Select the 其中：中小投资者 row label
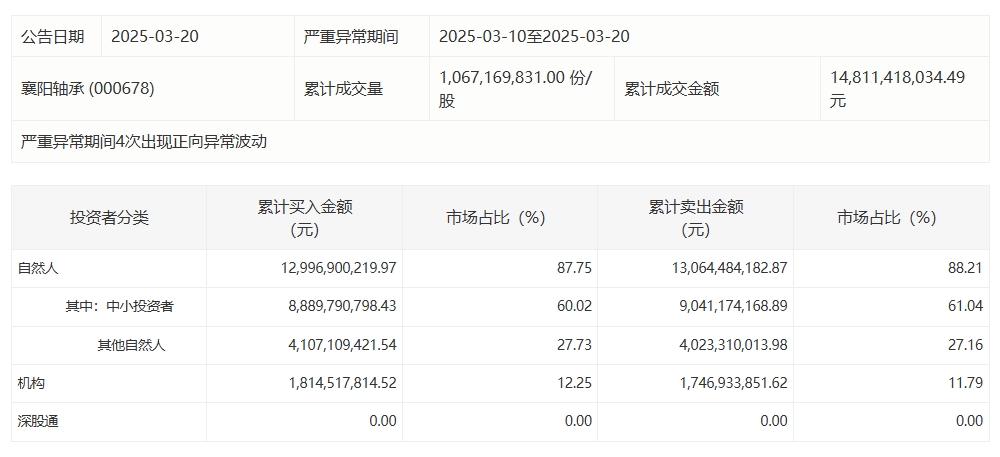This screenshot has height=457, width=1000. point(119,306)
